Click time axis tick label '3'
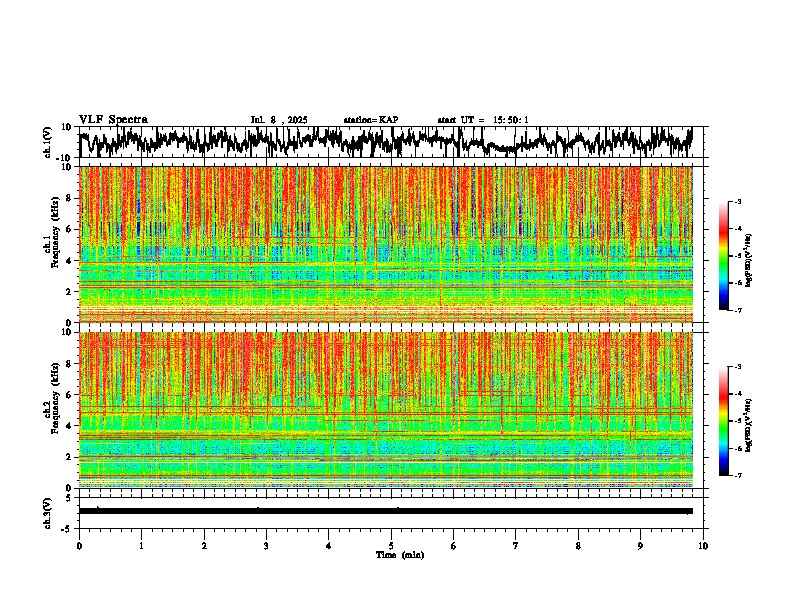792x612 pixels. [x=266, y=546]
